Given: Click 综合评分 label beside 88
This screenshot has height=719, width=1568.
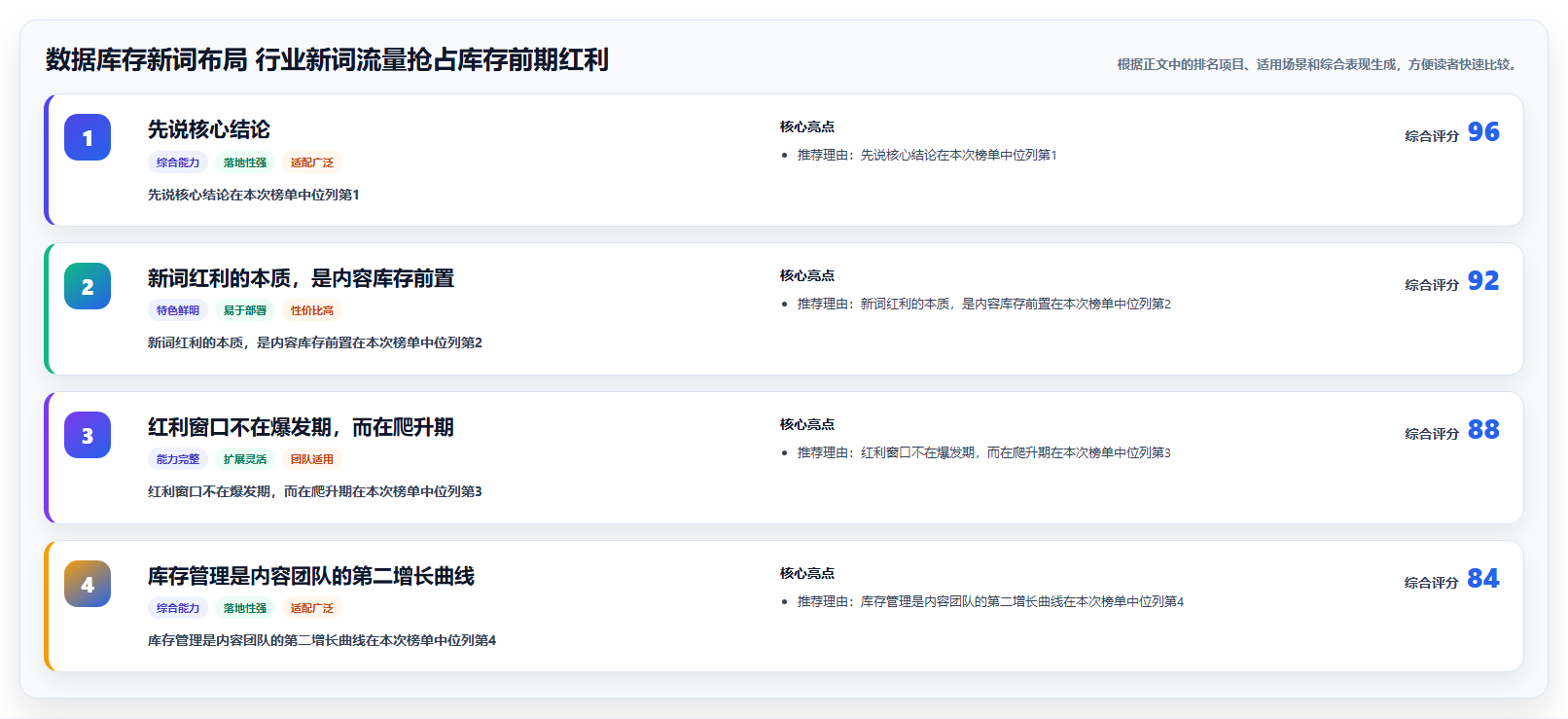Looking at the screenshot, I should 1432,434.
